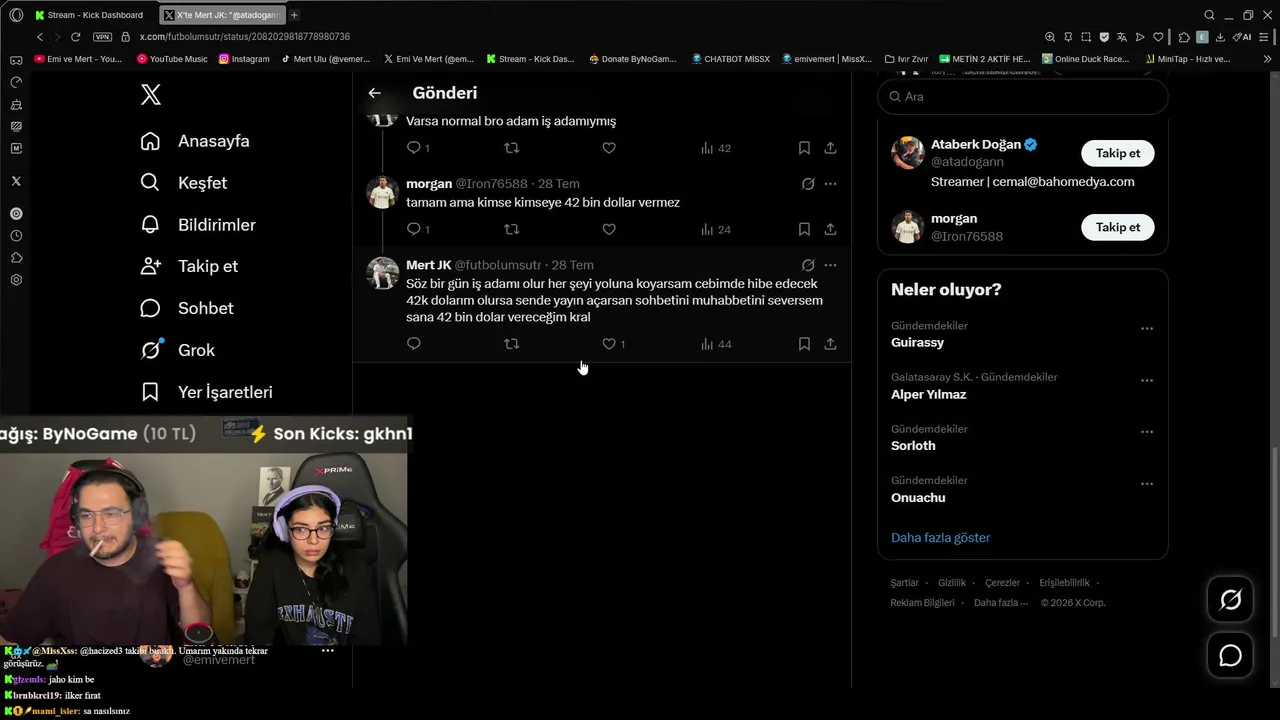The image size is (1280, 720).
Task: Open the browser downloads icon
Action: pyautogui.click(x=1220, y=37)
